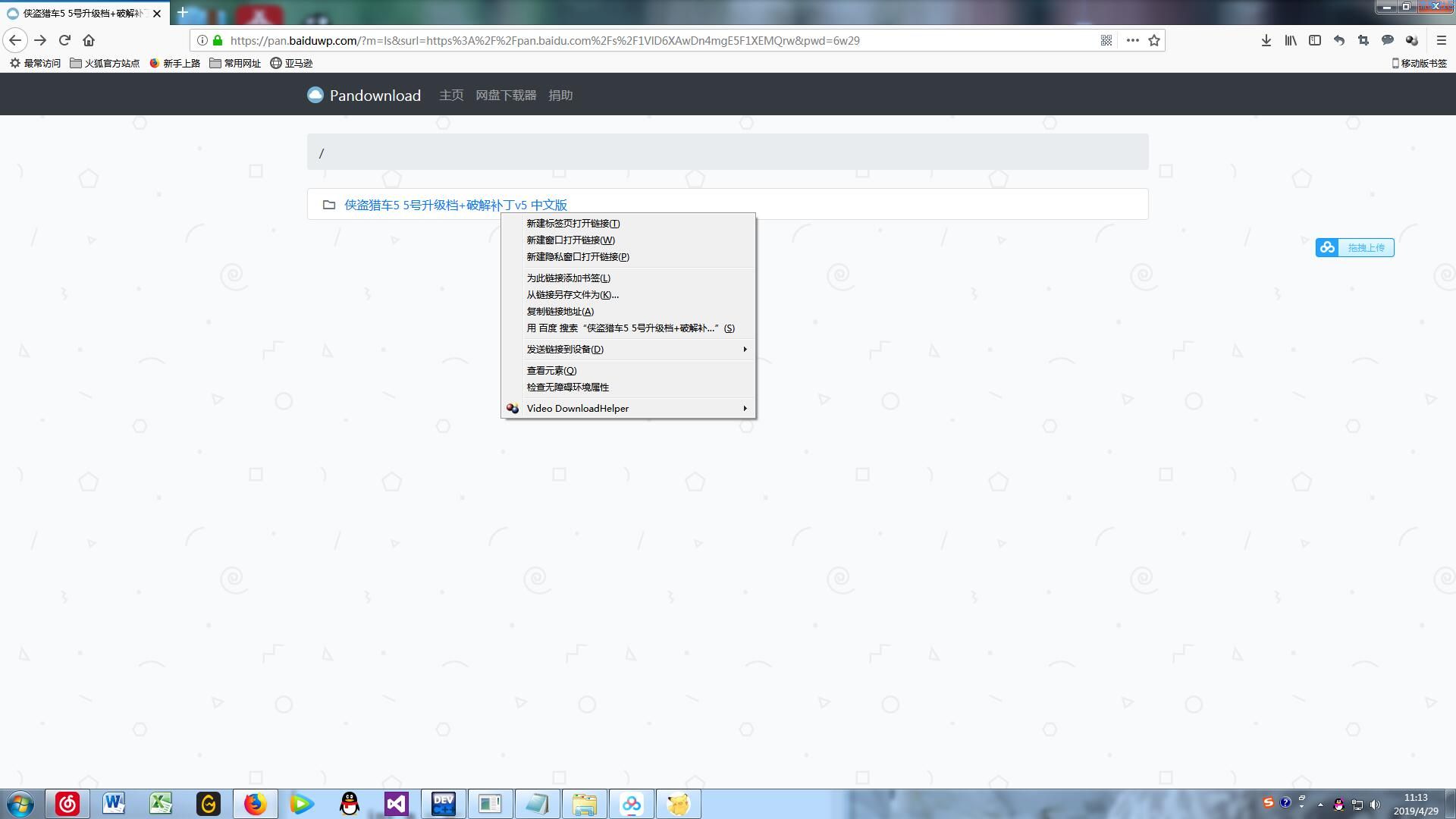This screenshot has width=1456, height=819.
Task: Choose 检查无障碍环境属性 menu item
Action: click(628, 387)
